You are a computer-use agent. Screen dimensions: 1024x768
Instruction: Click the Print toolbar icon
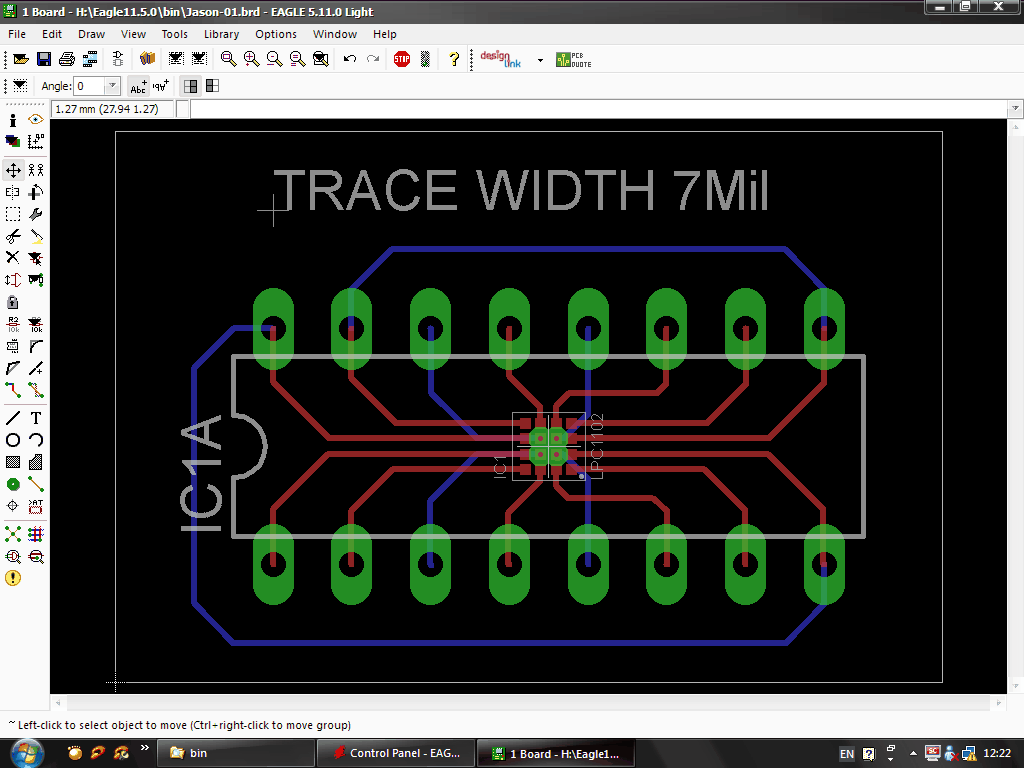pos(67,59)
